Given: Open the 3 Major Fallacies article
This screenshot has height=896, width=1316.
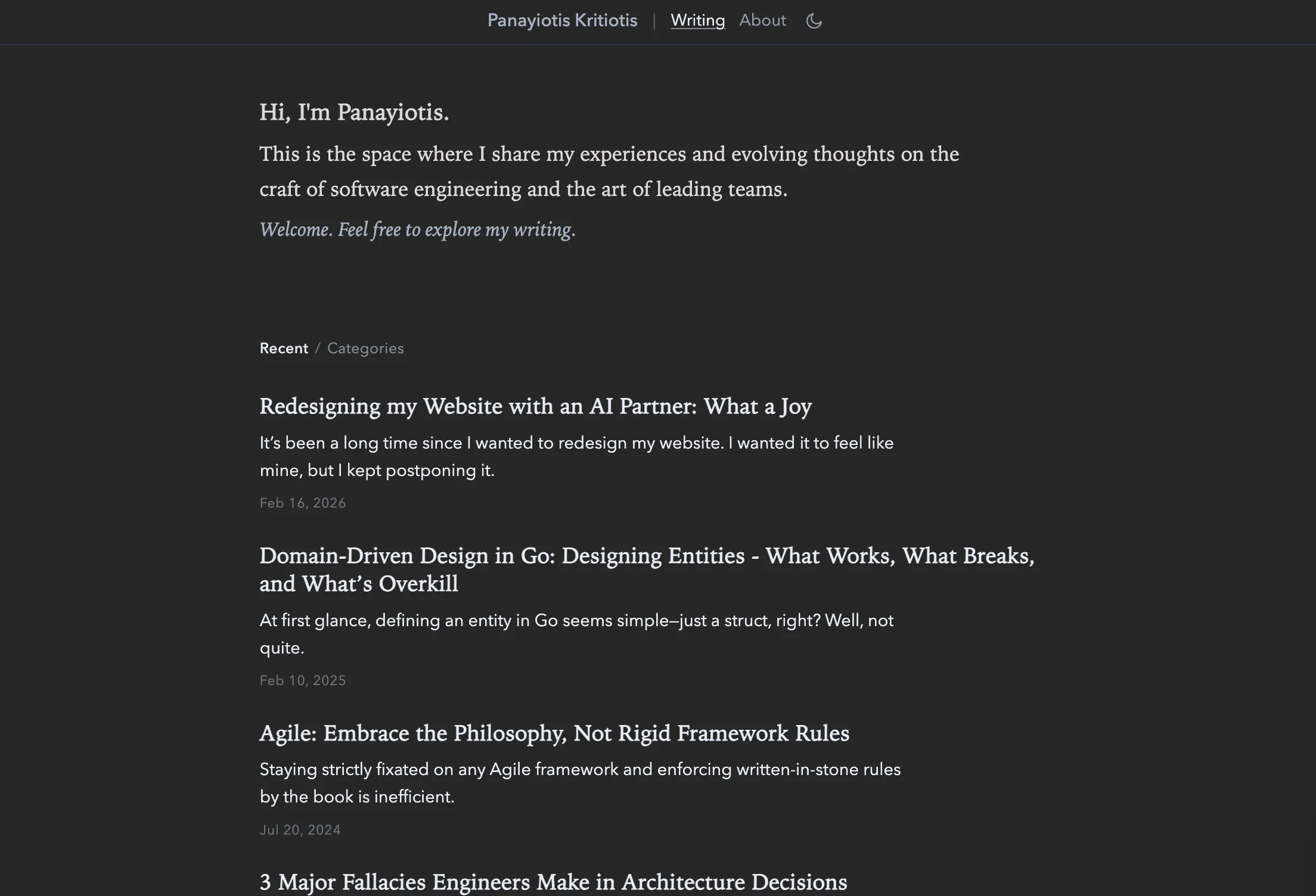Looking at the screenshot, I should click(553, 882).
